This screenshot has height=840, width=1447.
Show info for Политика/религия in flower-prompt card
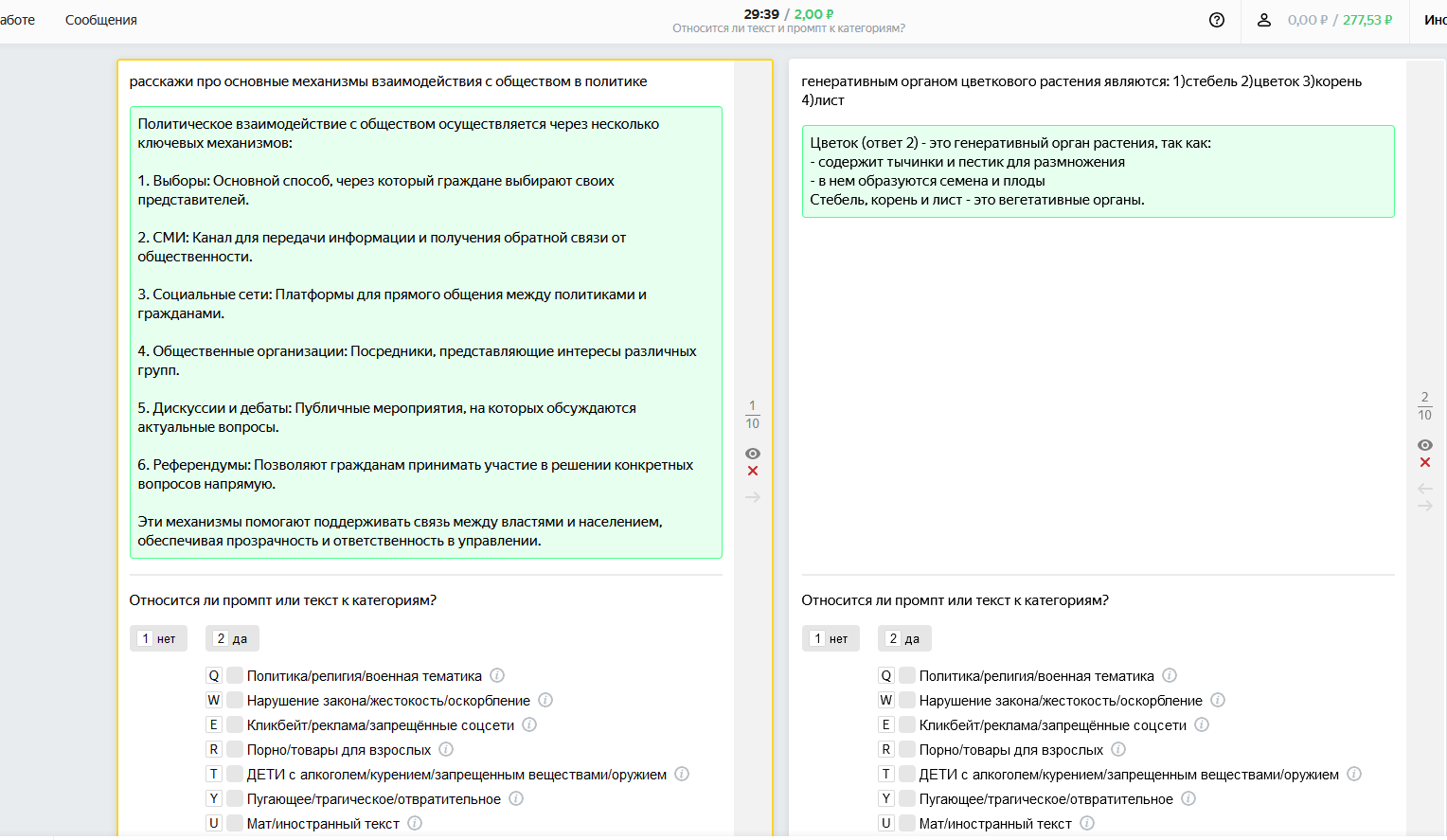[1170, 675]
